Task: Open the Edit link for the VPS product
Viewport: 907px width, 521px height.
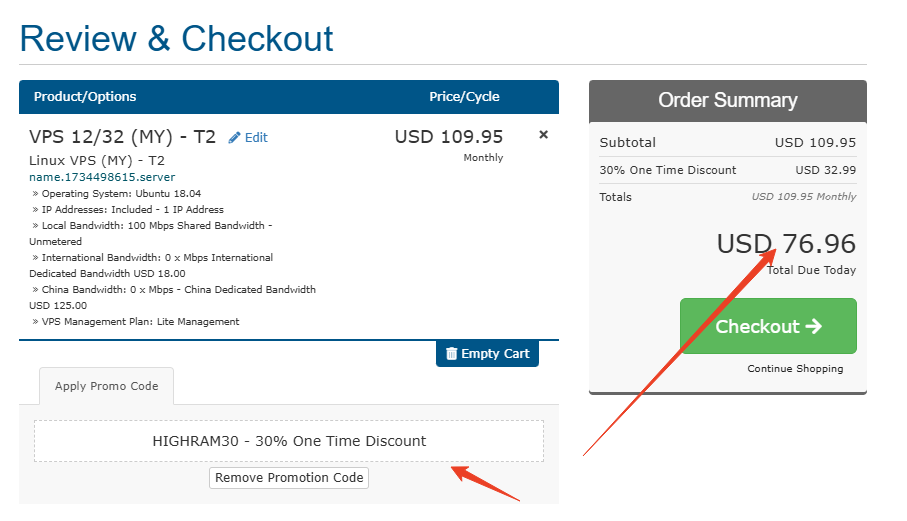Action: 256,138
